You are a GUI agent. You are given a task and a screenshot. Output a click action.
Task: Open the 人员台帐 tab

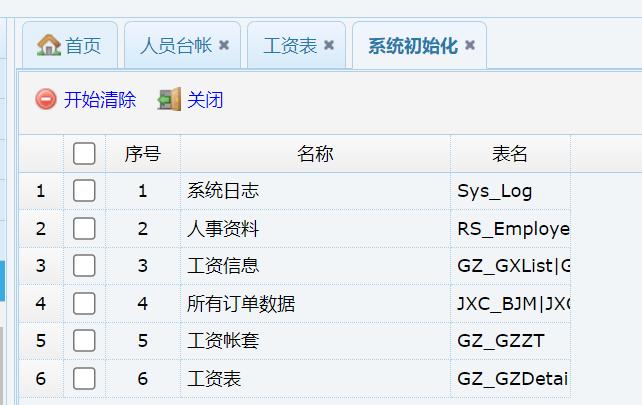pos(175,46)
